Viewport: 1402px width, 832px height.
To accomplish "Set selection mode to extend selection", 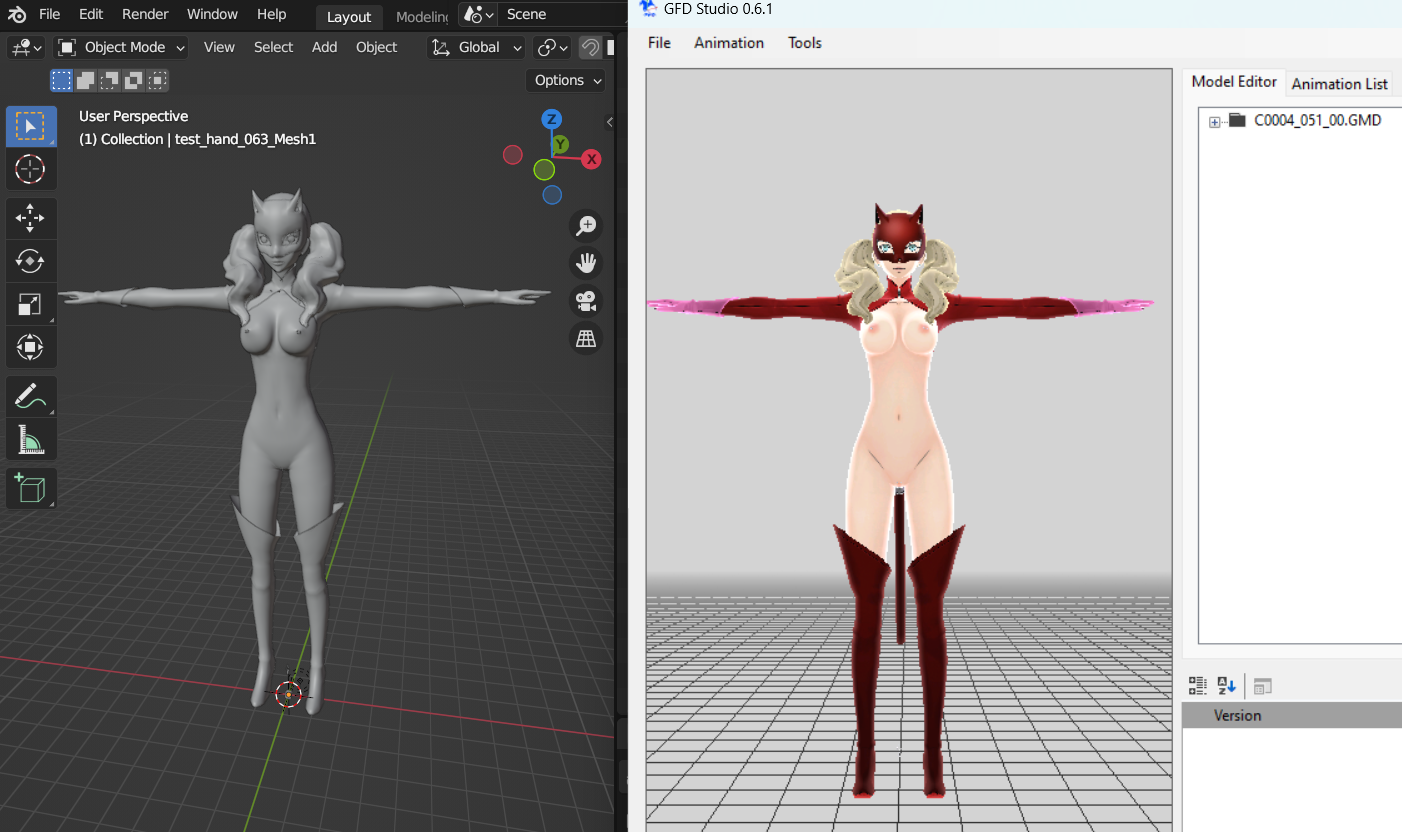I will [86, 81].
